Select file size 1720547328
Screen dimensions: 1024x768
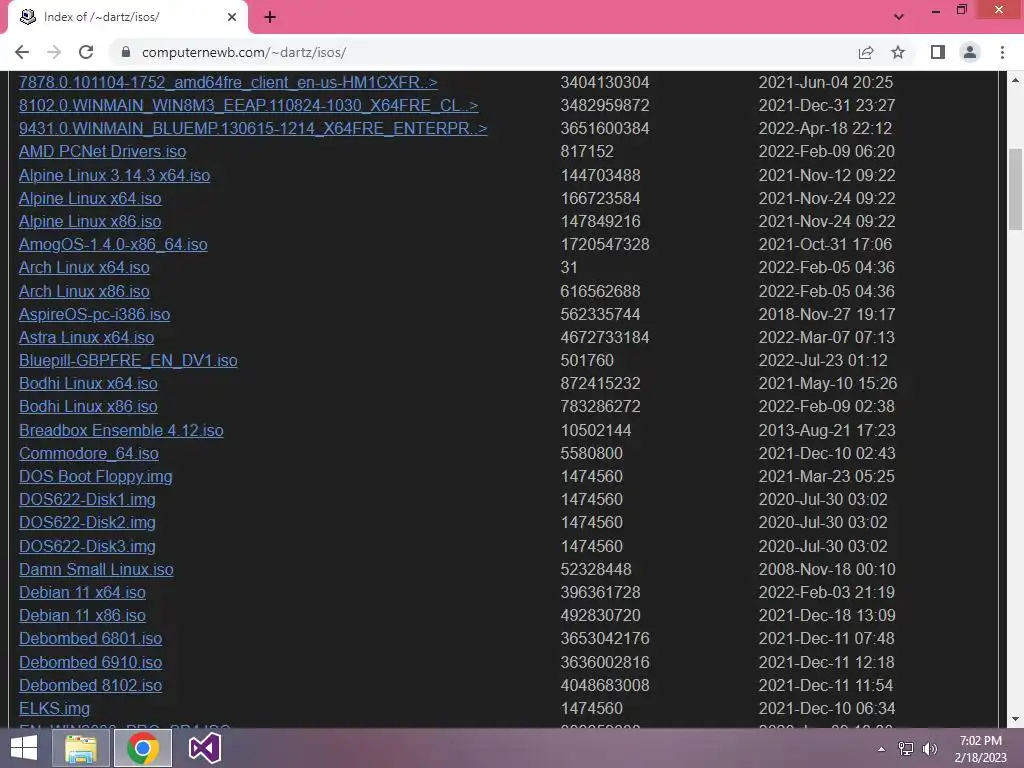(x=605, y=244)
